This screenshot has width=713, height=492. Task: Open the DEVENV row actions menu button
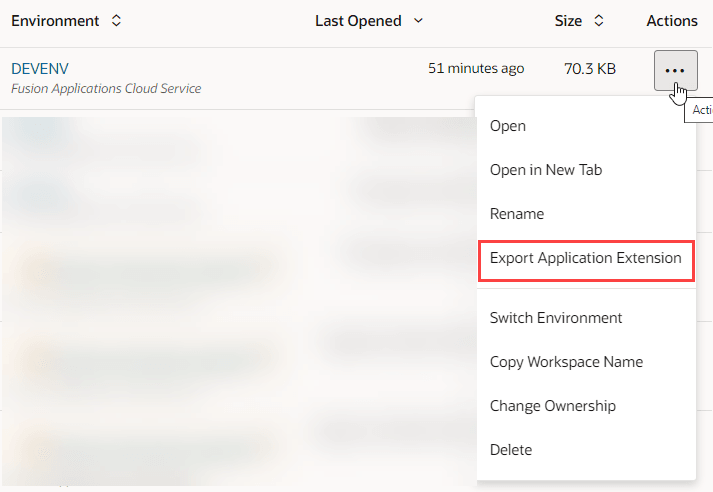coord(675,70)
